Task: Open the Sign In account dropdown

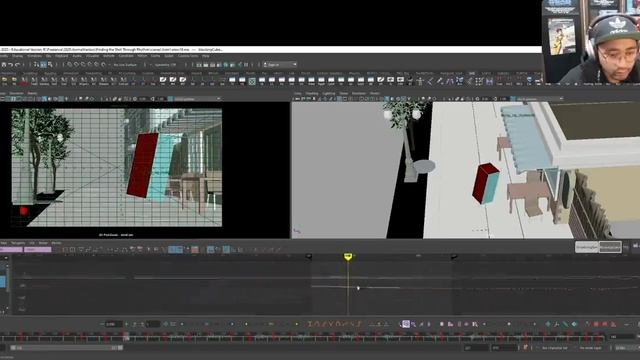Action: tap(280, 64)
